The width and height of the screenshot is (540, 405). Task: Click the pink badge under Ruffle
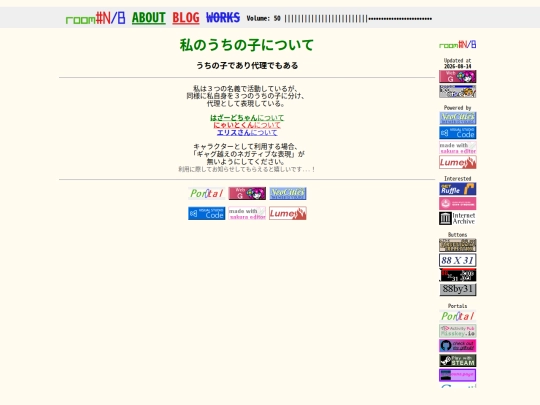click(458, 204)
